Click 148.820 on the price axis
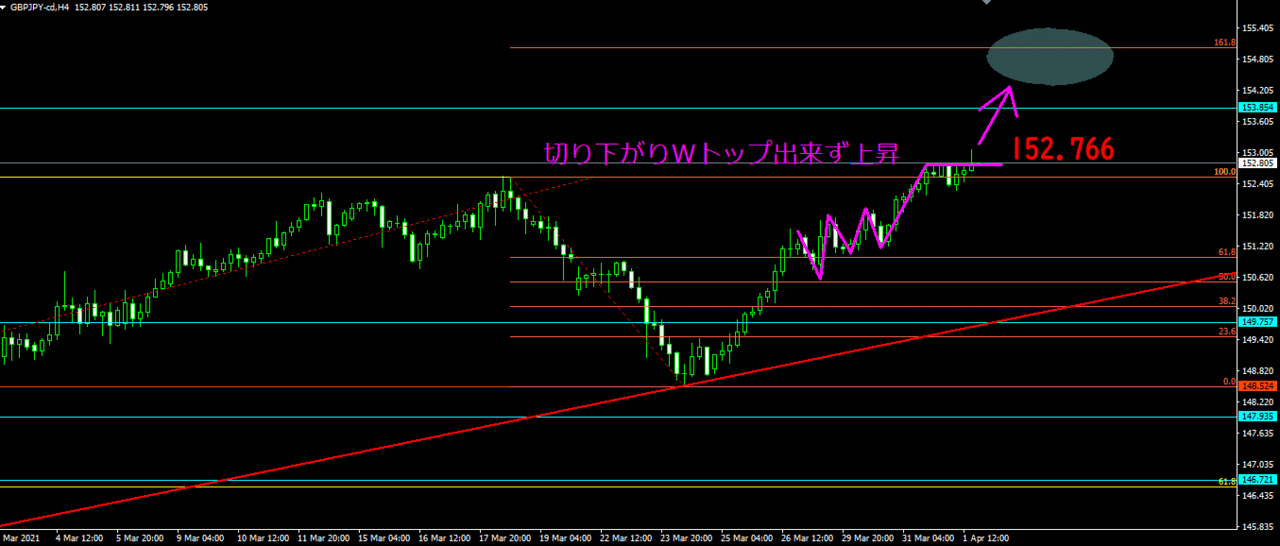This screenshot has height=546, width=1280. tap(1258, 370)
